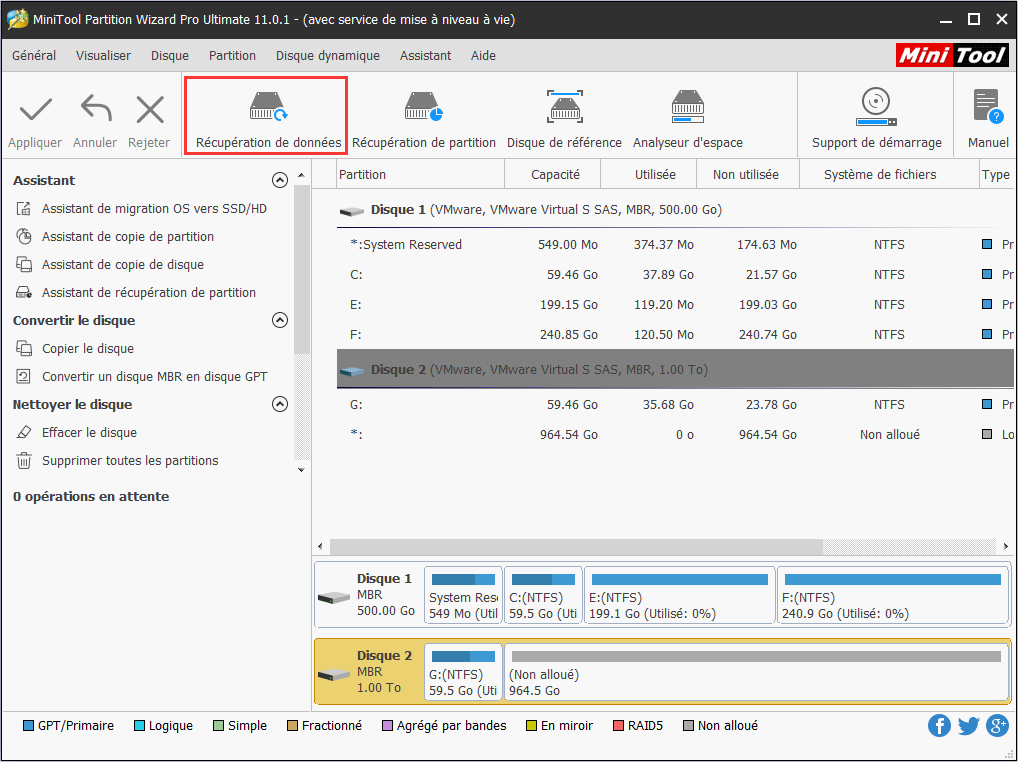Select the Disque 1 drive icon in disk map

click(334, 597)
